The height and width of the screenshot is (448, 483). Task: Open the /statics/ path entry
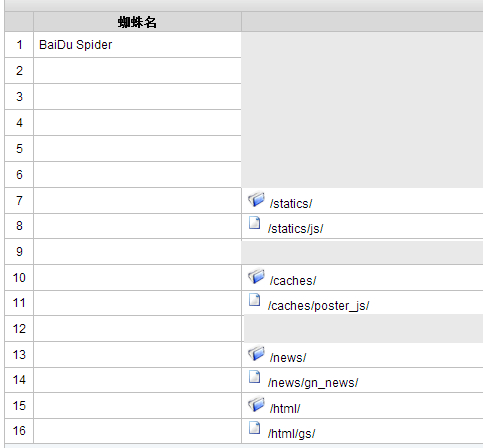(x=291, y=204)
